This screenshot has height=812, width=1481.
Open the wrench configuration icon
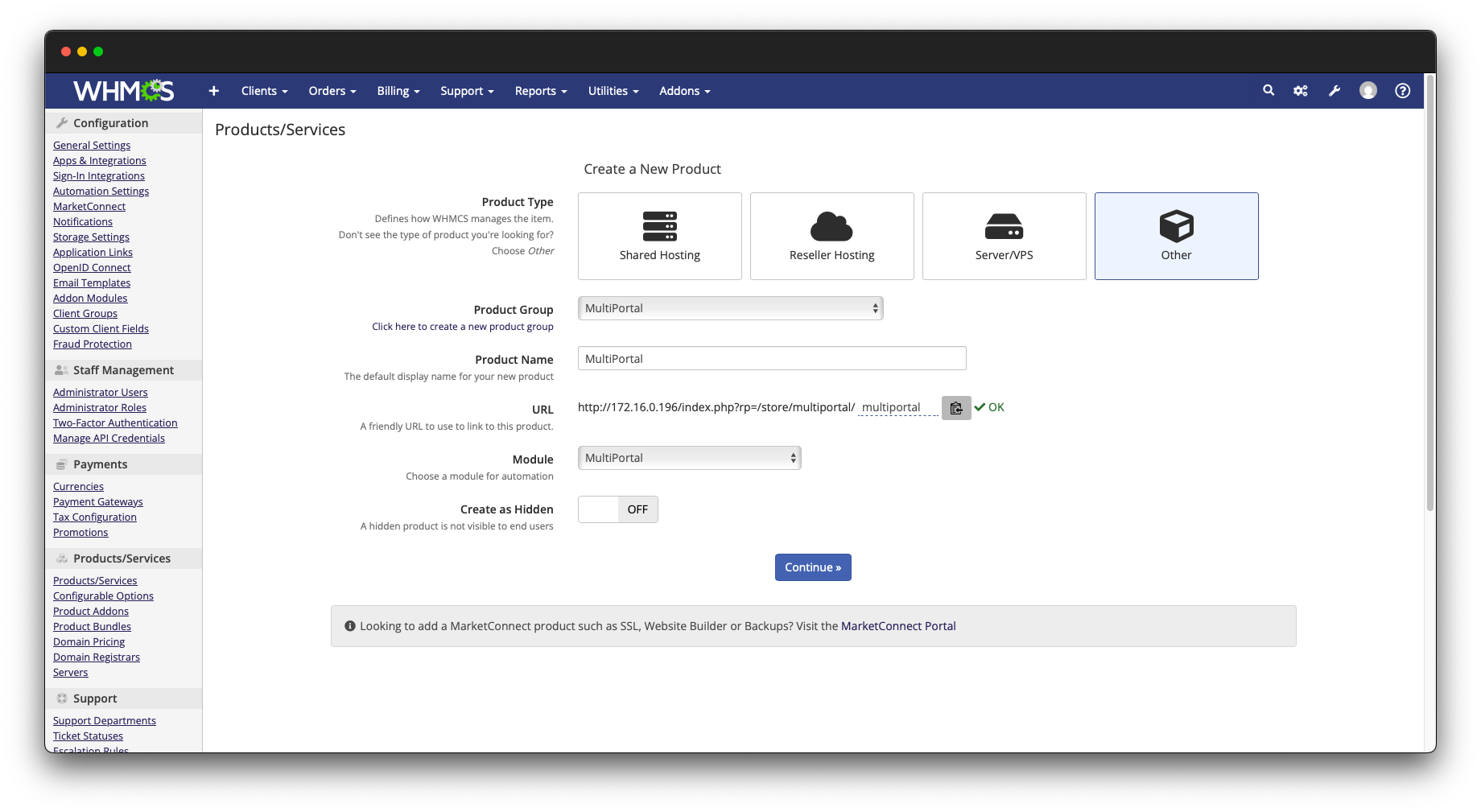pyautogui.click(x=1335, y=91)
